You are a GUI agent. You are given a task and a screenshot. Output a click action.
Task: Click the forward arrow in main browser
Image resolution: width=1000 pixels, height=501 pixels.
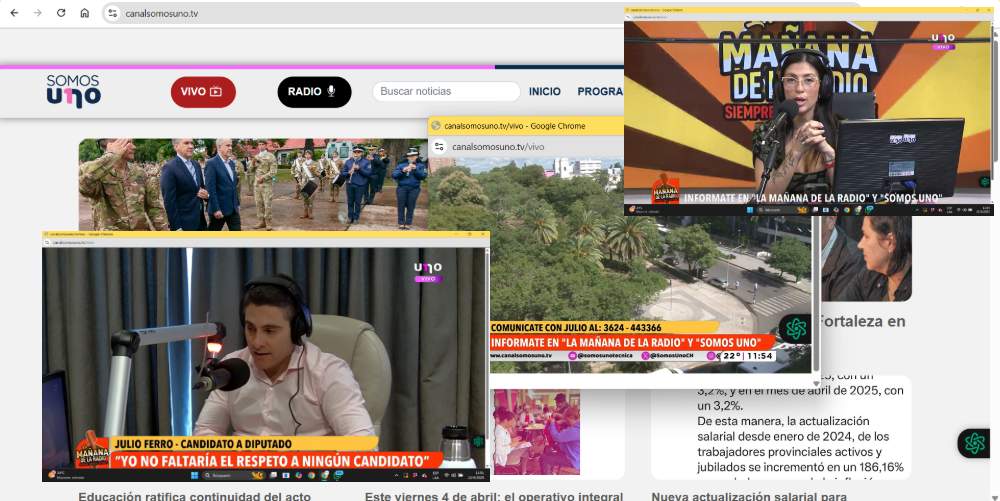(38, 13)
